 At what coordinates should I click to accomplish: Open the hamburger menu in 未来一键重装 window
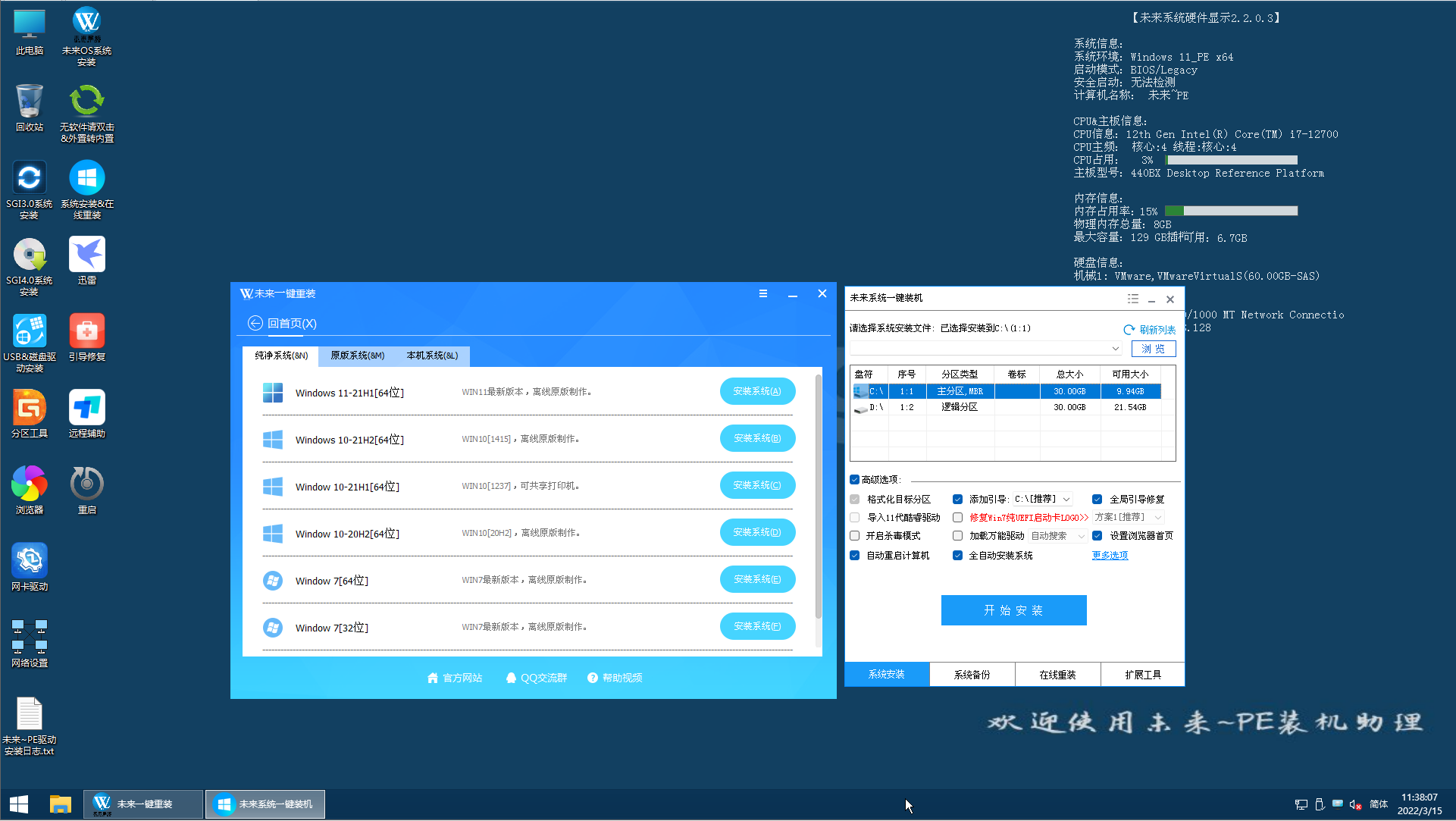pyautogui.click(x=763, y=293)
